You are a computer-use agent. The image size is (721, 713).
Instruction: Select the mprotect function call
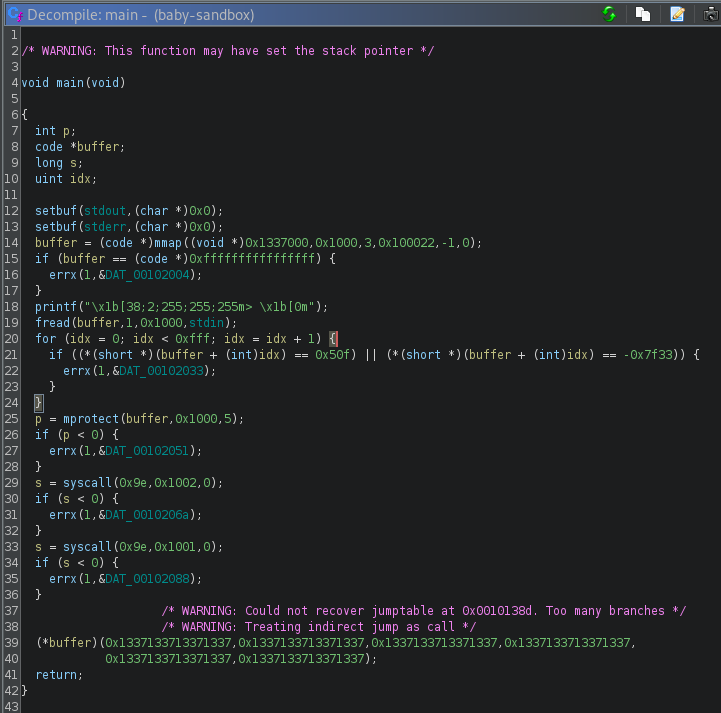[91, 418]
